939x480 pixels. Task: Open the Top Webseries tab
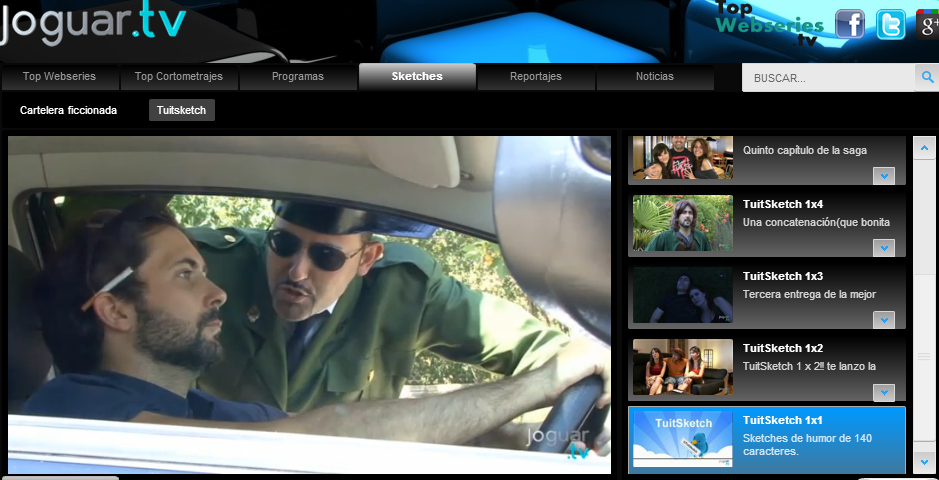(59, 77)
